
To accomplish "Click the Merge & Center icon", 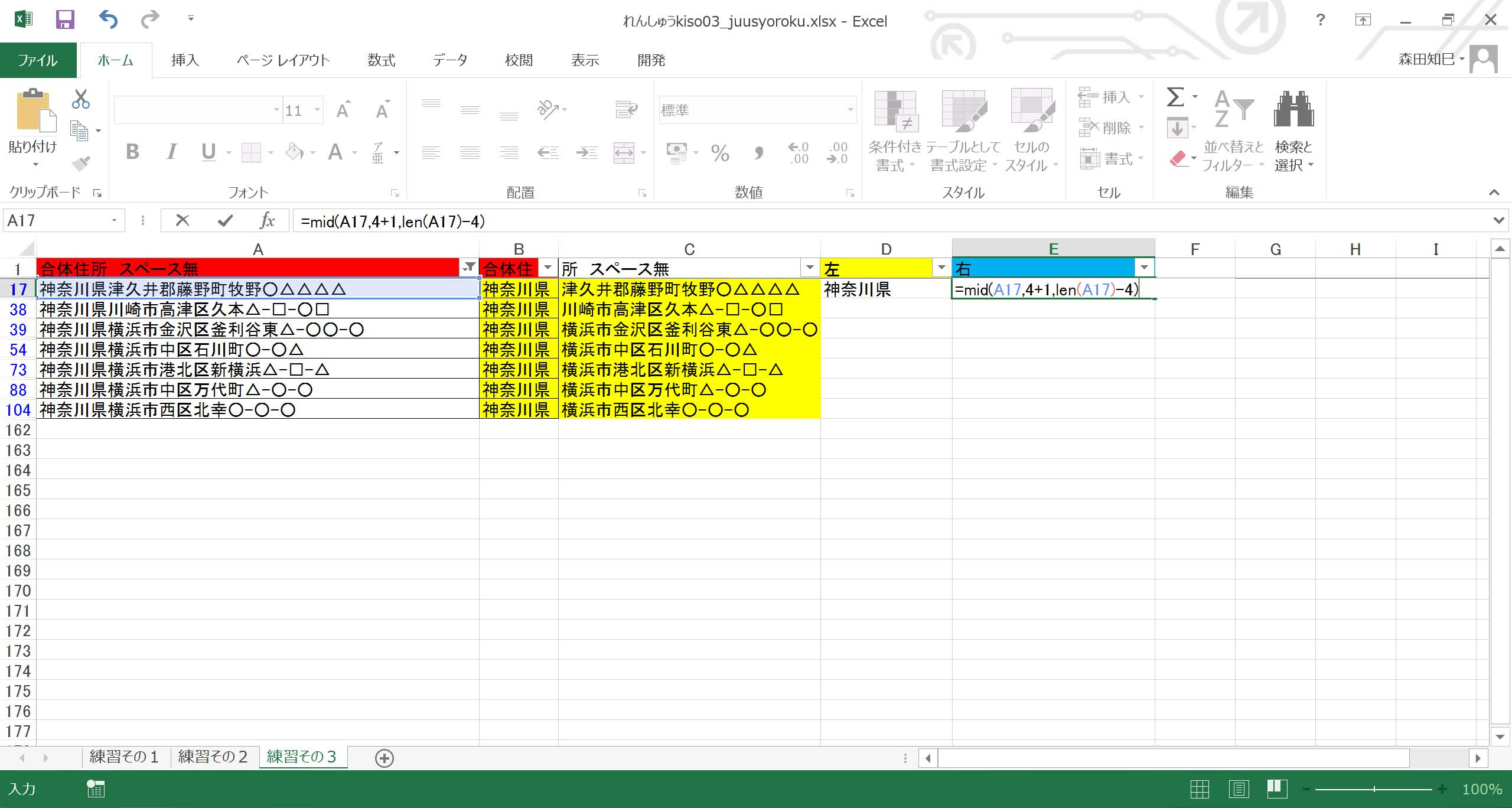I will coord(624,153).
